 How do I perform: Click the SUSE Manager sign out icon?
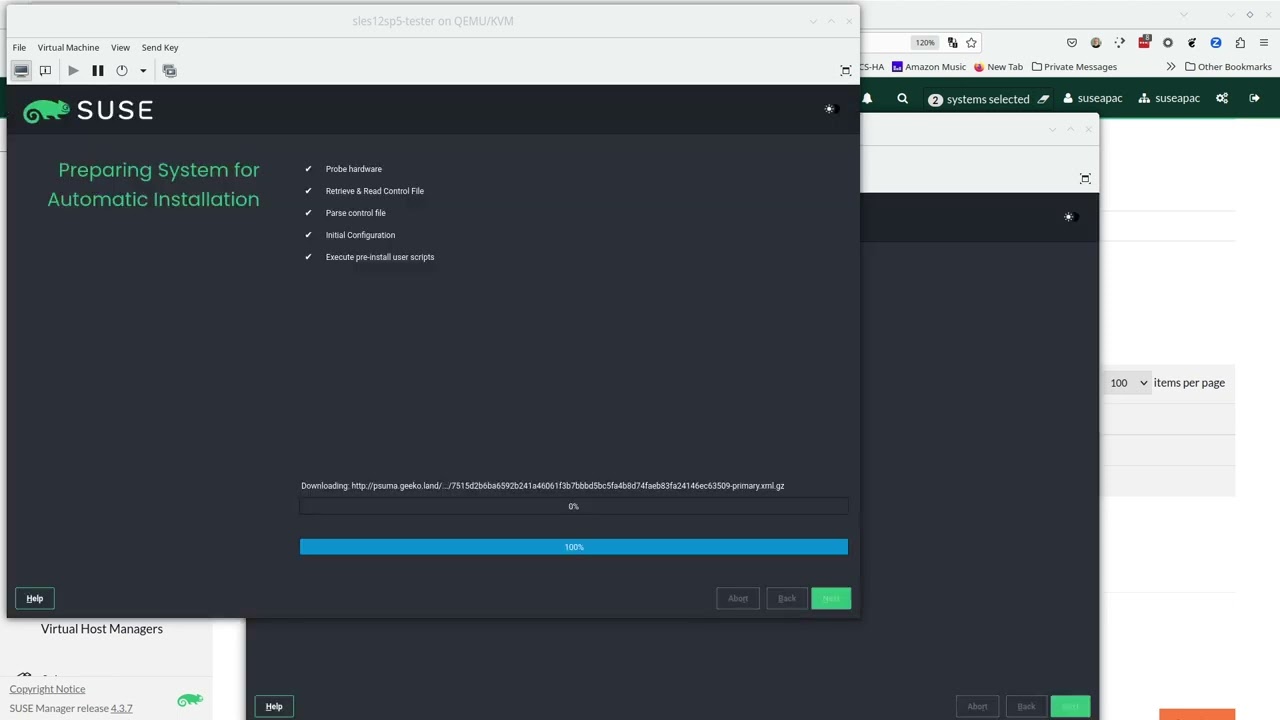coord(1255,98)
